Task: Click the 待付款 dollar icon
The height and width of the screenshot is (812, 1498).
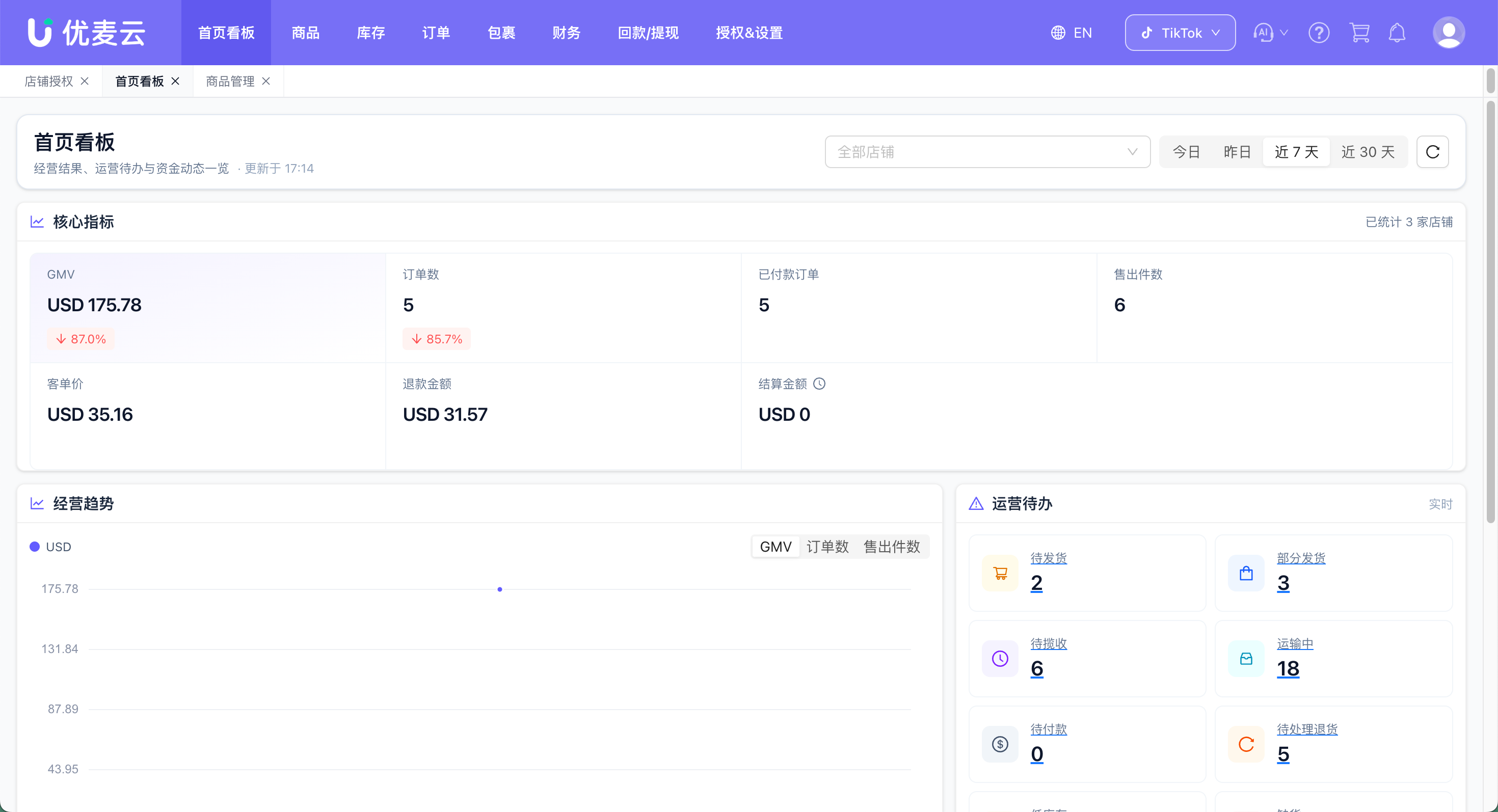Action: pyautogui.click(x=1000, y=744)
